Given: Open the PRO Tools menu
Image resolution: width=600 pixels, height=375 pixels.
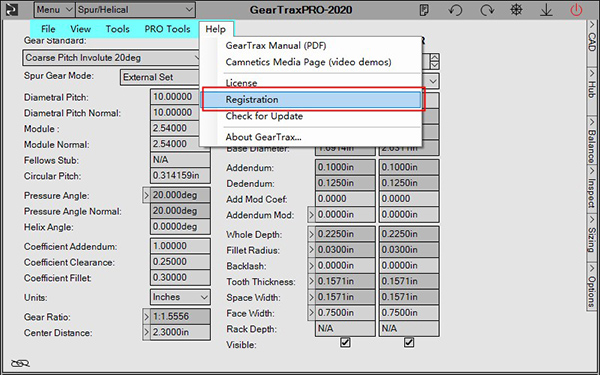Looking at the screenshot, I should (167, 29).
